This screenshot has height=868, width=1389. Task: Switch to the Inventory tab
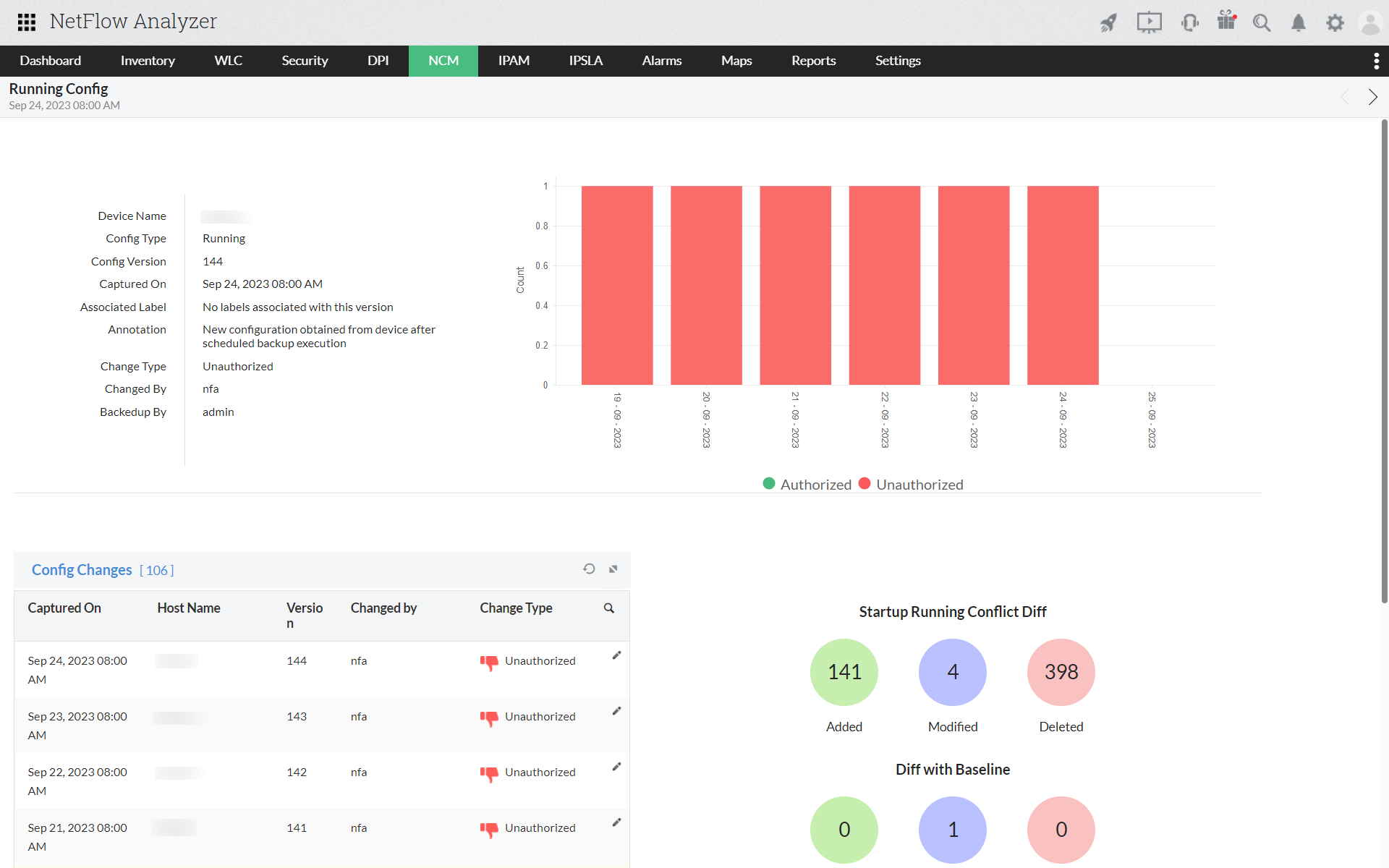(x=148, y=61)
